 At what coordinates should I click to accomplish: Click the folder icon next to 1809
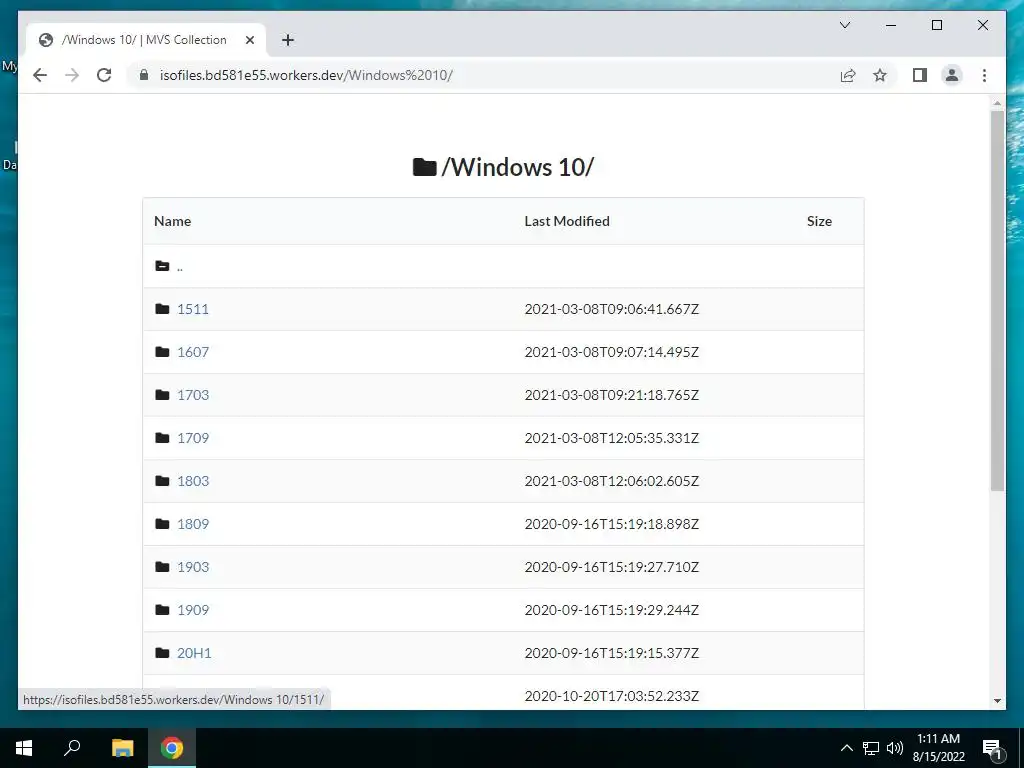click(x=162, y=524)
